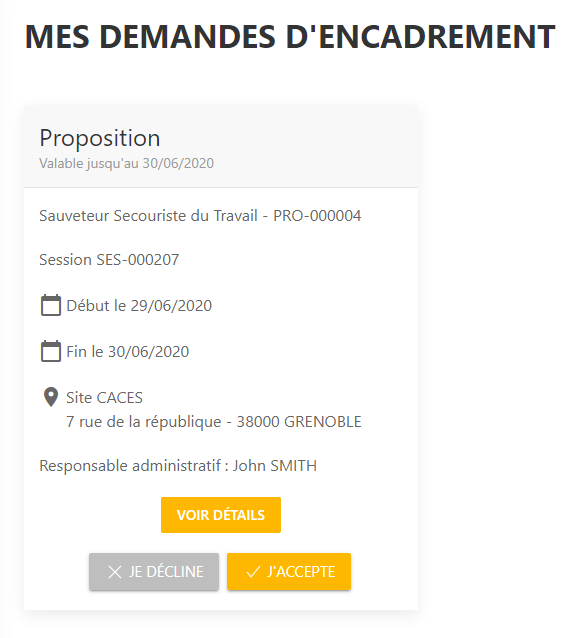Click the Valable jusqu'au 30/06/2020 subtitle
Viewport: 573px width, 638px height.
(x=127, y=163)
